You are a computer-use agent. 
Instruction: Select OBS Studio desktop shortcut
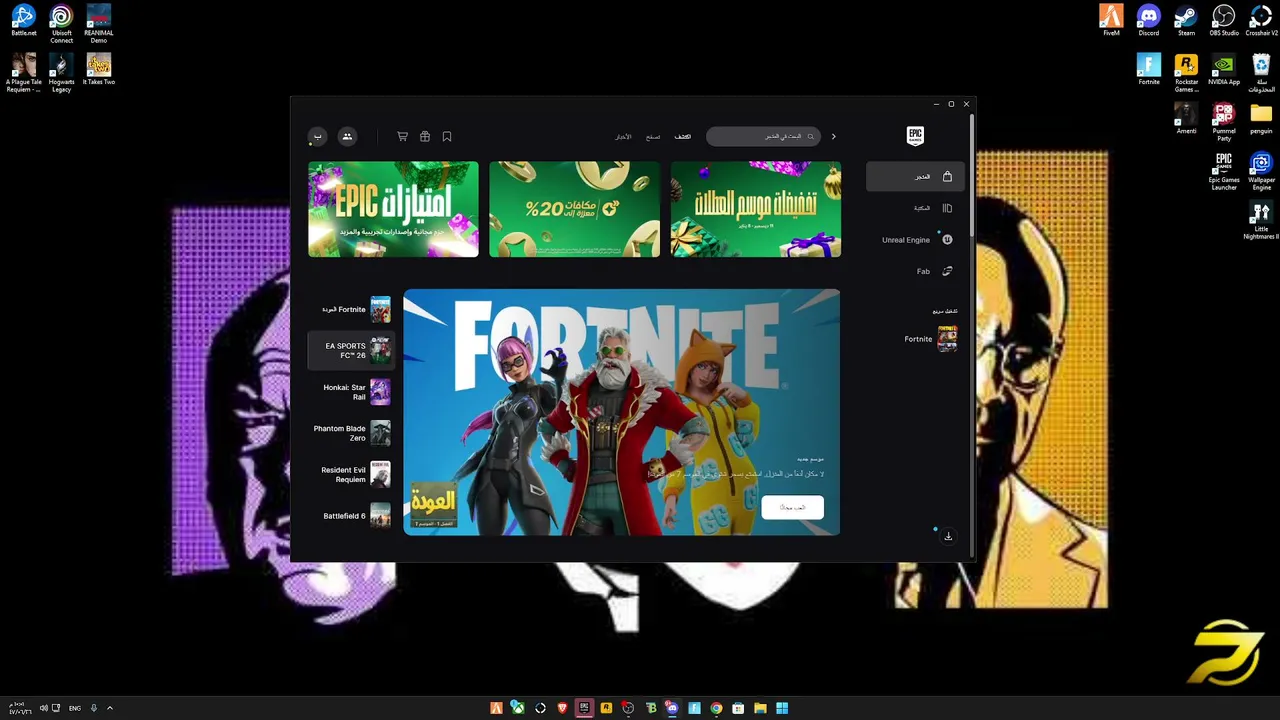pyautogui.click(x=1224, y=21)
